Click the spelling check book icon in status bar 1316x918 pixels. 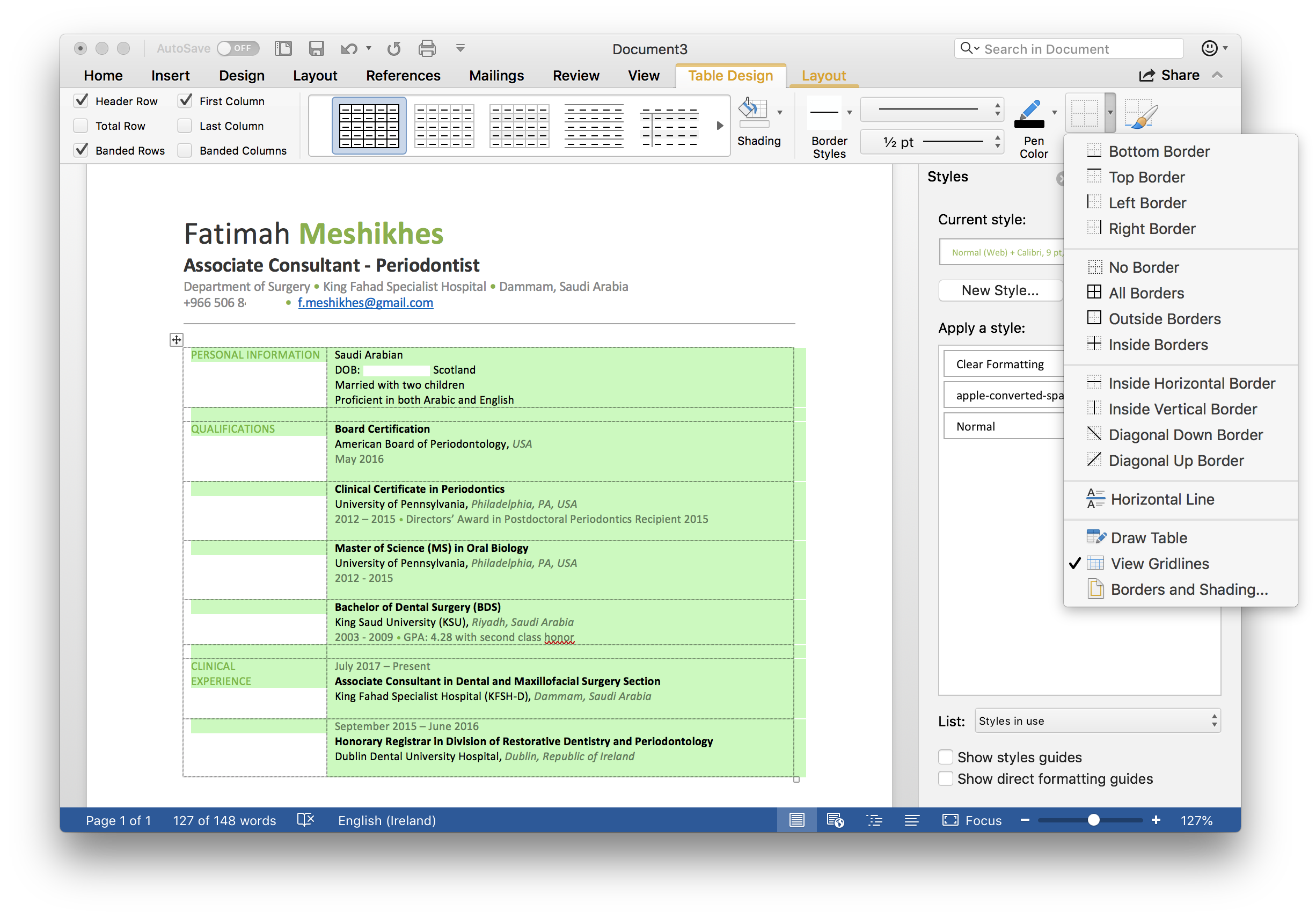(x=305, y=820)
